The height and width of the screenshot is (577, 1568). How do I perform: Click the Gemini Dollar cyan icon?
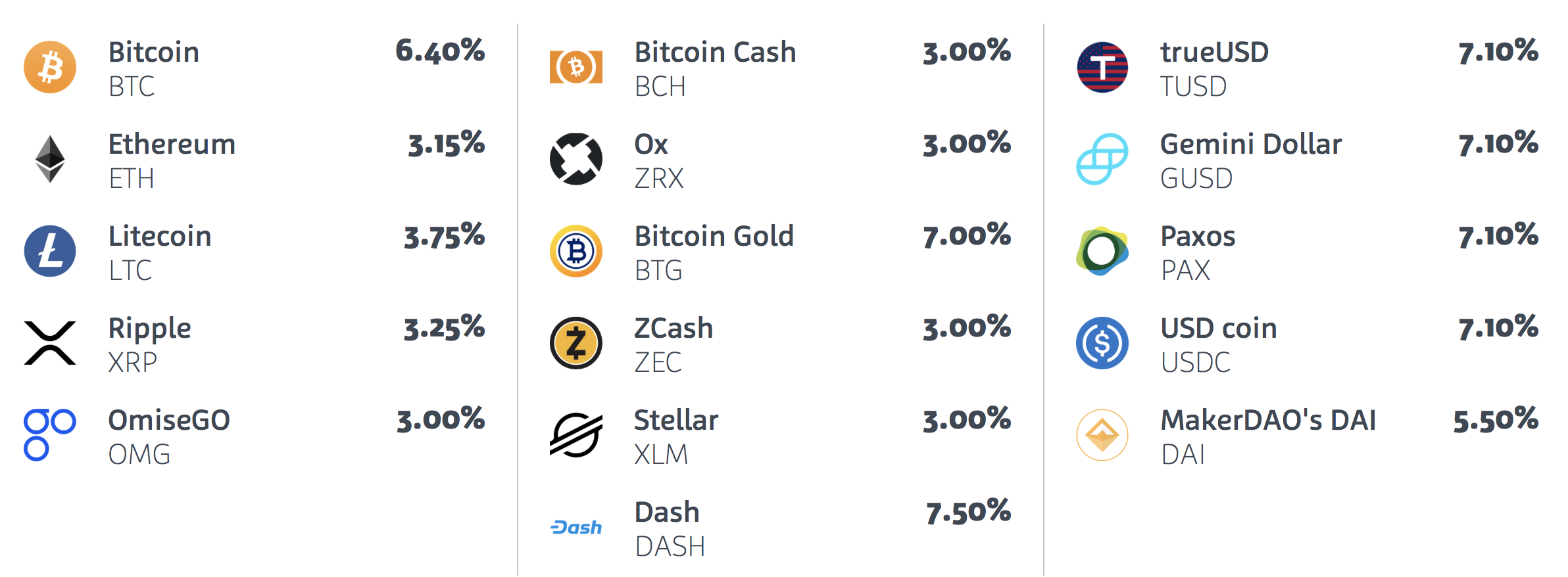(1102, 159)
